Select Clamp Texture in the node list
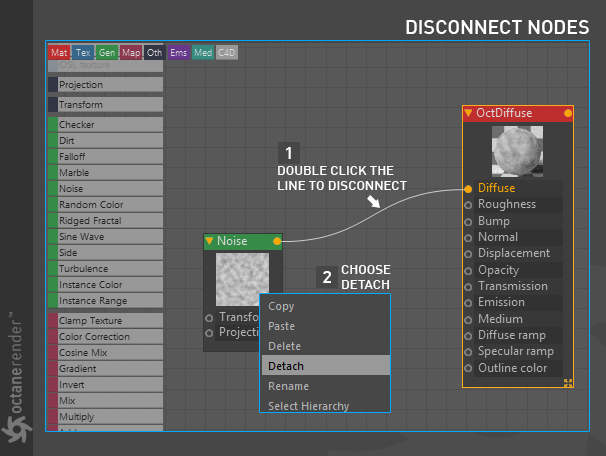Screen dimensions: 606x456 [x=106, y=321]
